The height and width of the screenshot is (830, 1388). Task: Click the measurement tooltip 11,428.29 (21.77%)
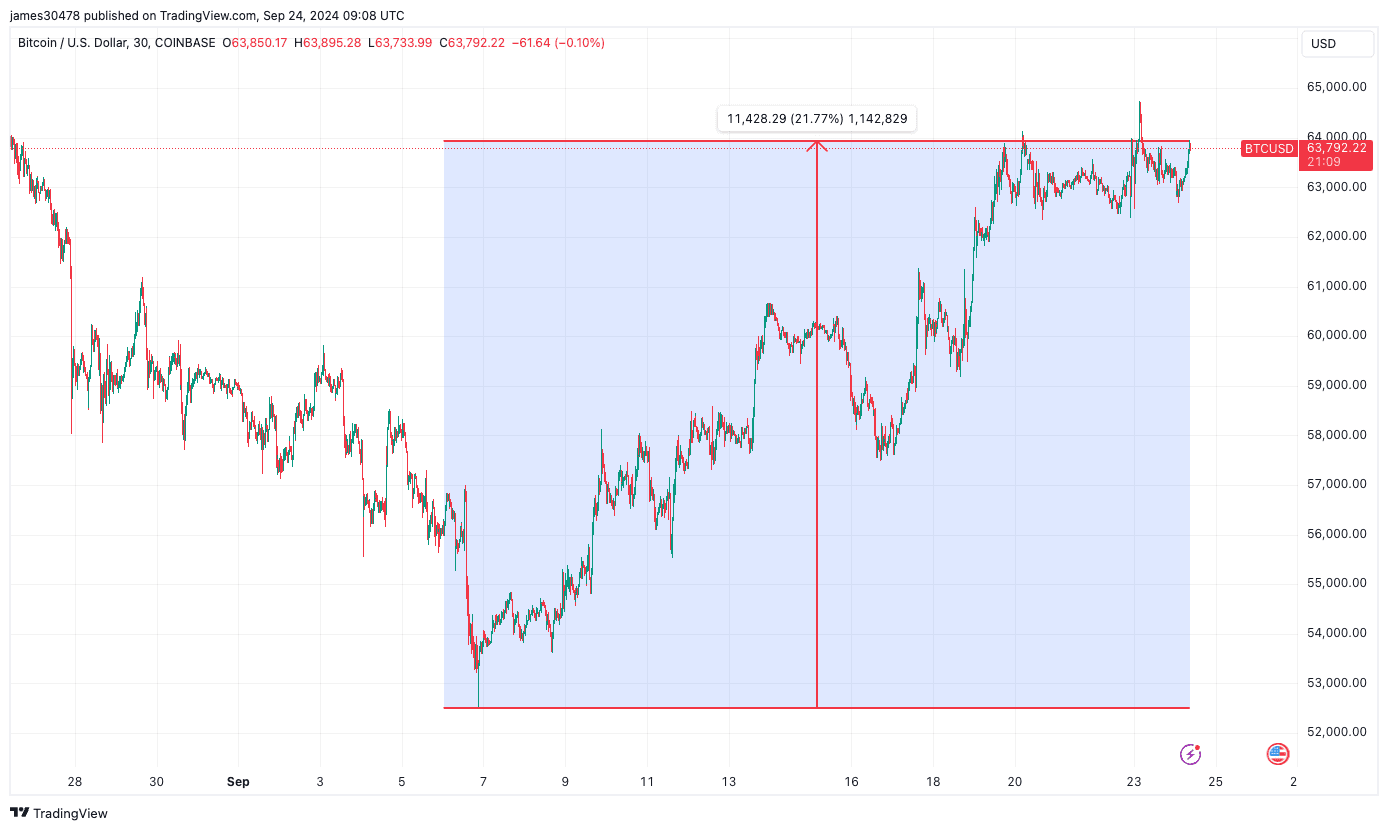point(817,119)
